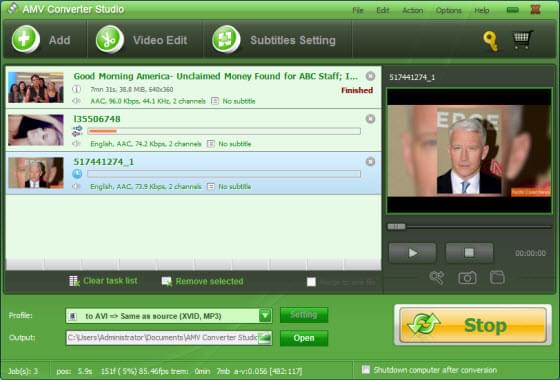Open the shopping cart purchase icon
Screen dimensions: 560x380
522,40
